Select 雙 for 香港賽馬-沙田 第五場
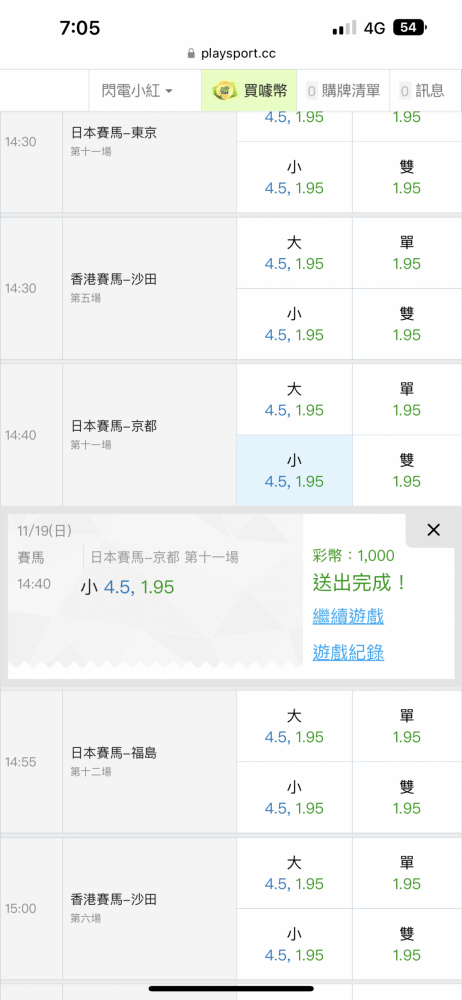 click(x=406, y=324)
